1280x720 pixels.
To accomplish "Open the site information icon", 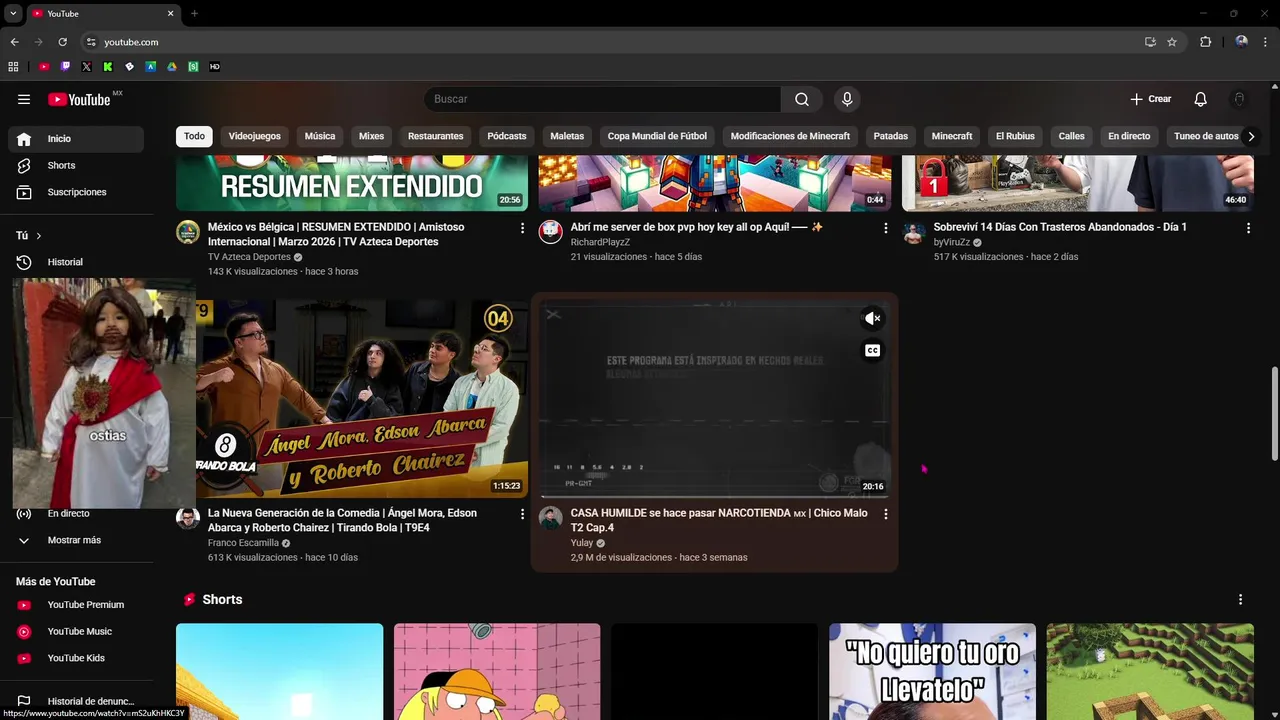I will (x=91, y=42).
